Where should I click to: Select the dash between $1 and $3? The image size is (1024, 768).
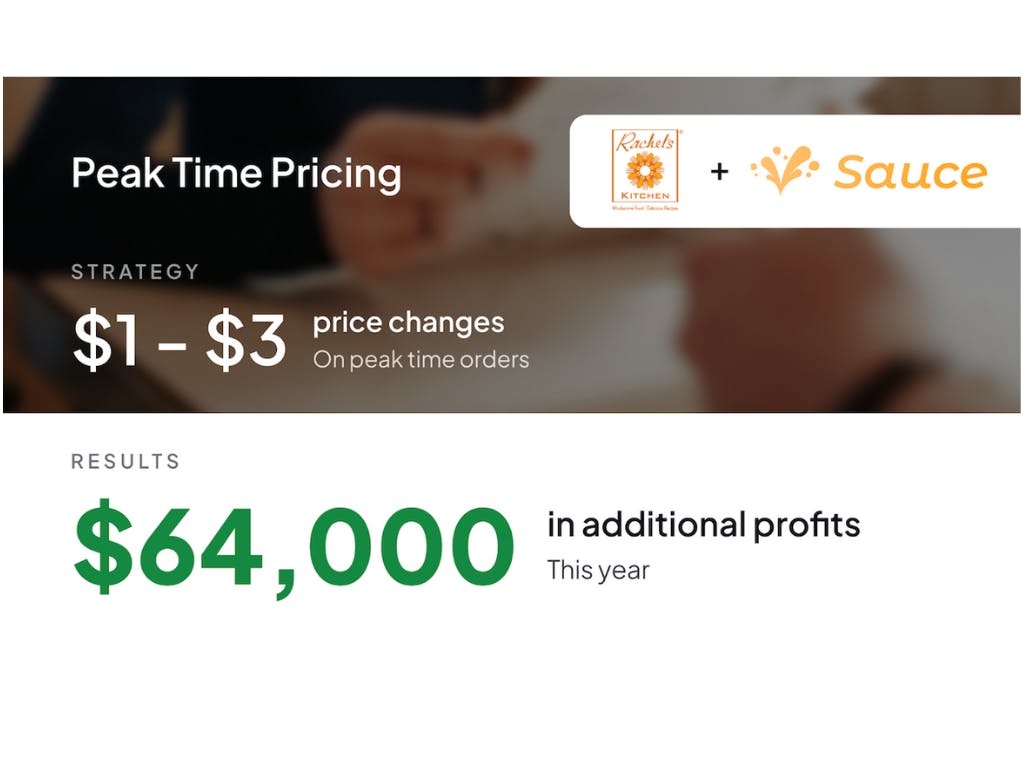[172, 345]
